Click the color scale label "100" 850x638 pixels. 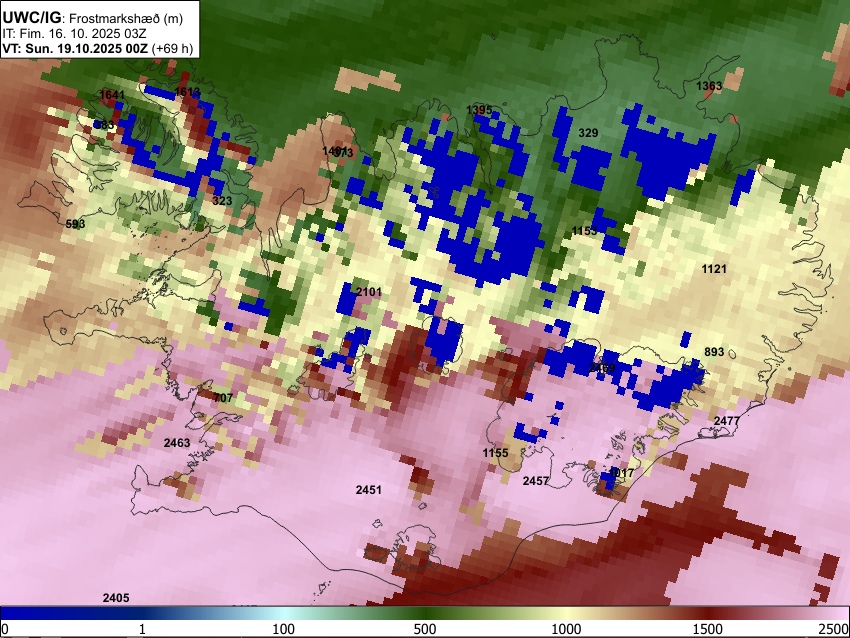click(x=284, y=629)
